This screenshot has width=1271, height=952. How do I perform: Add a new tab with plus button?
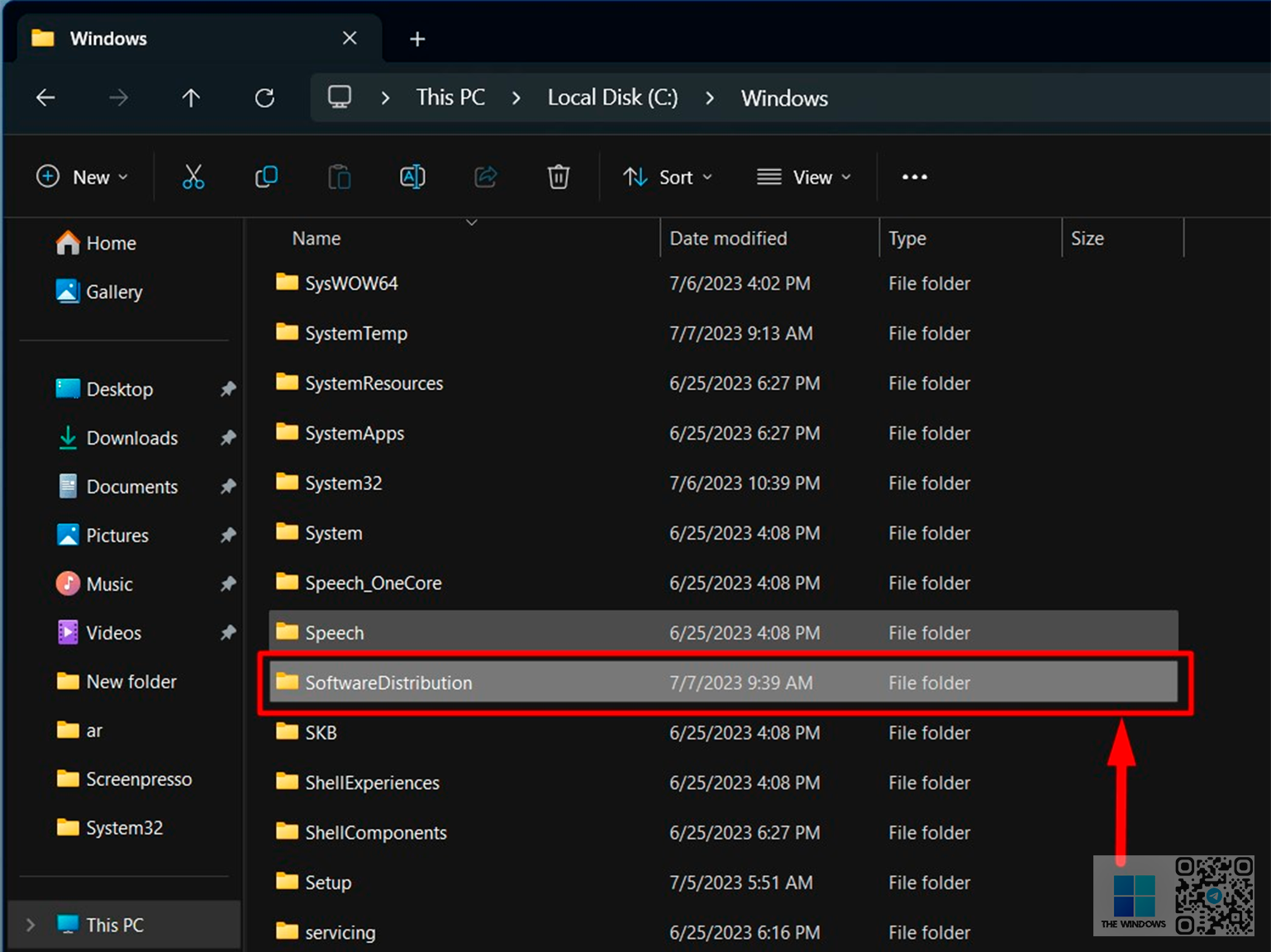417,39
